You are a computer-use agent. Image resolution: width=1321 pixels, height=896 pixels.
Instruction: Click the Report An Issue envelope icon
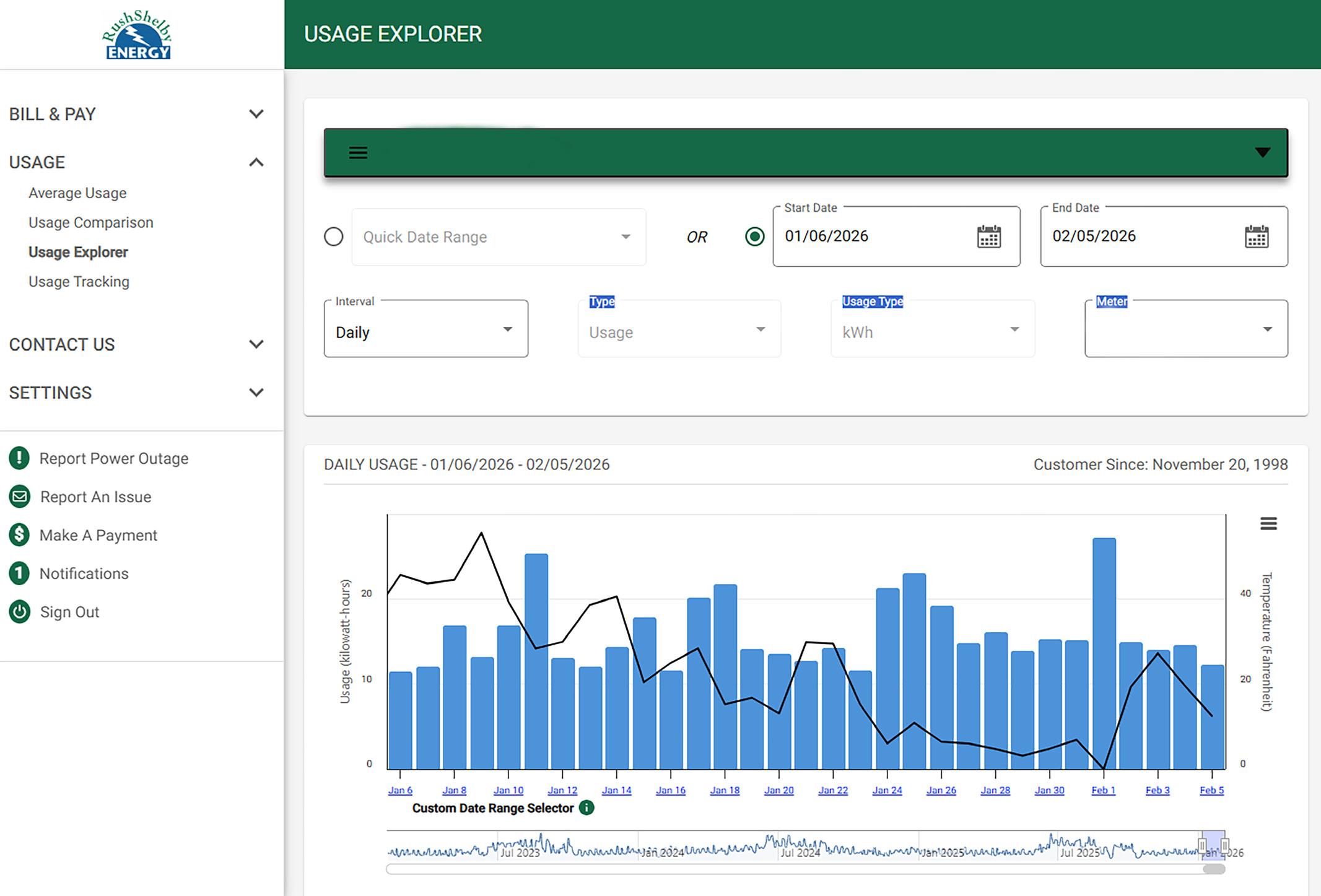tap(19, 497)
